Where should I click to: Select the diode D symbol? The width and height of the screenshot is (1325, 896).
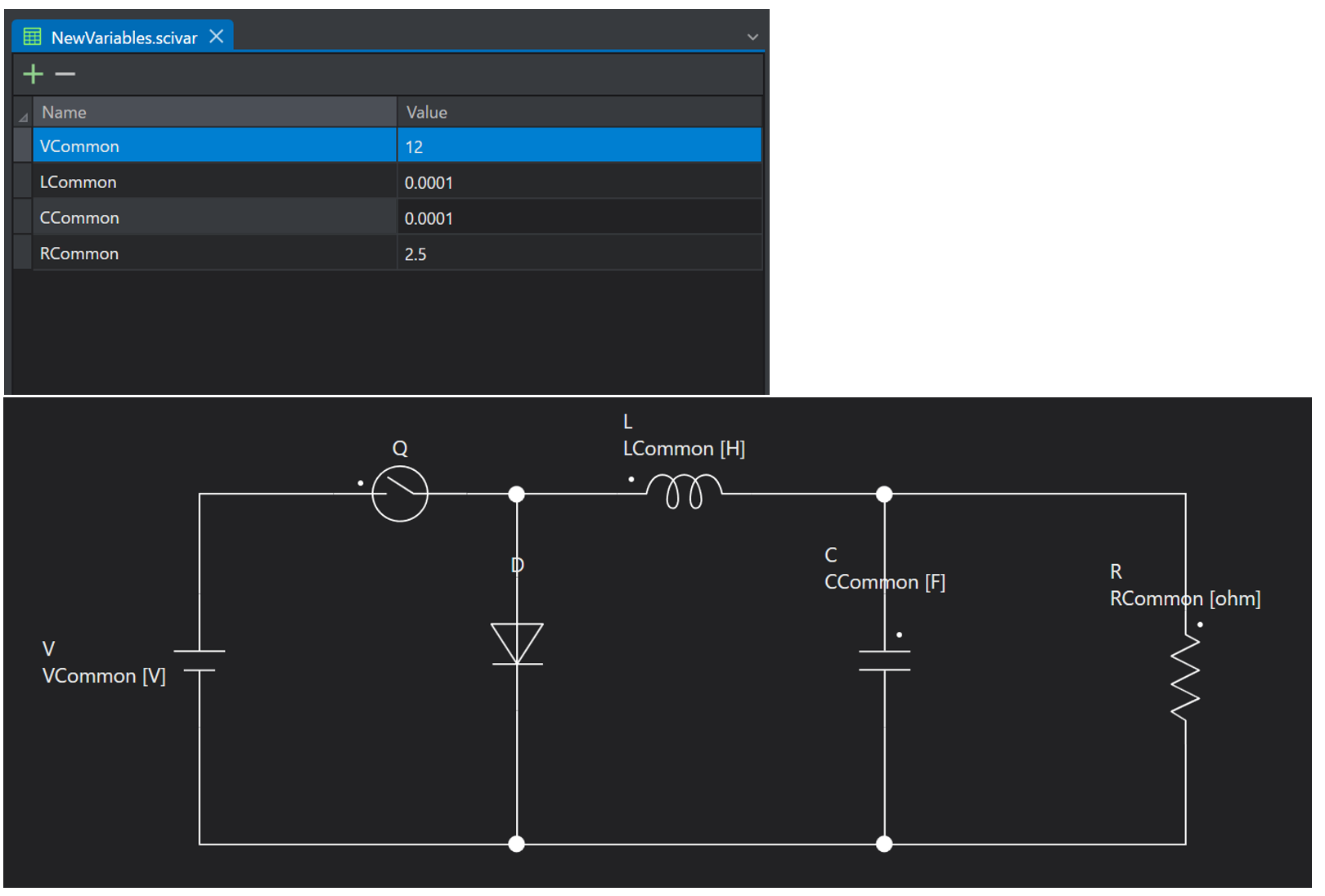[517, 644]
